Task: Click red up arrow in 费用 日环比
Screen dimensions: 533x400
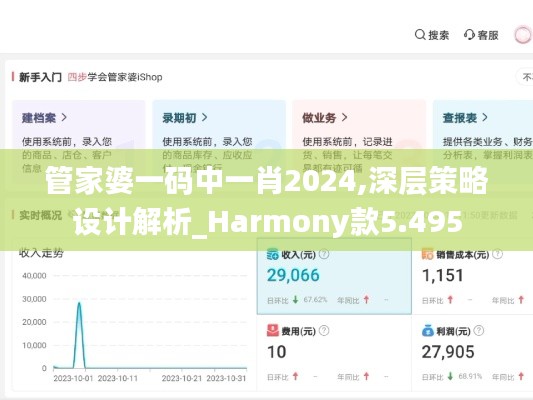Action: 295,376
